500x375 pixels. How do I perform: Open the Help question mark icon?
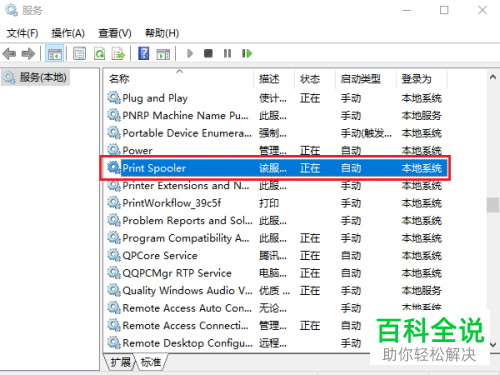[x=143, y=54]
